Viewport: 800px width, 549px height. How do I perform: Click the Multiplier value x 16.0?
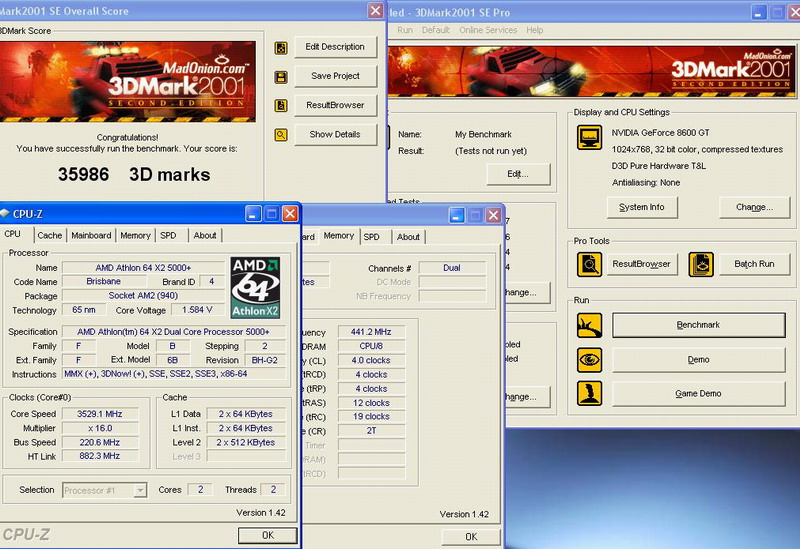[100, 428]
